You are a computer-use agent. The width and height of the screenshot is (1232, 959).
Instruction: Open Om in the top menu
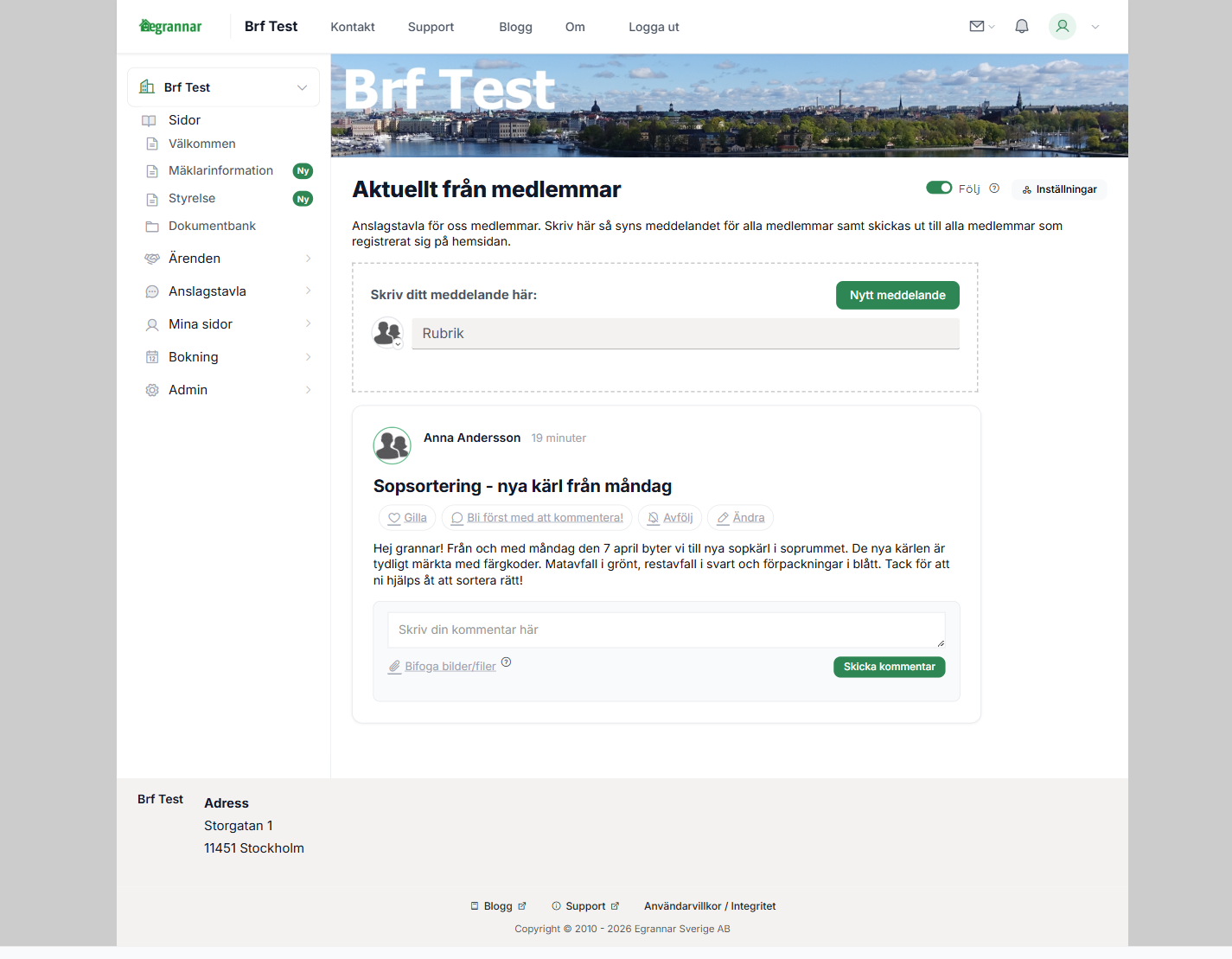(x=575, y=27)
